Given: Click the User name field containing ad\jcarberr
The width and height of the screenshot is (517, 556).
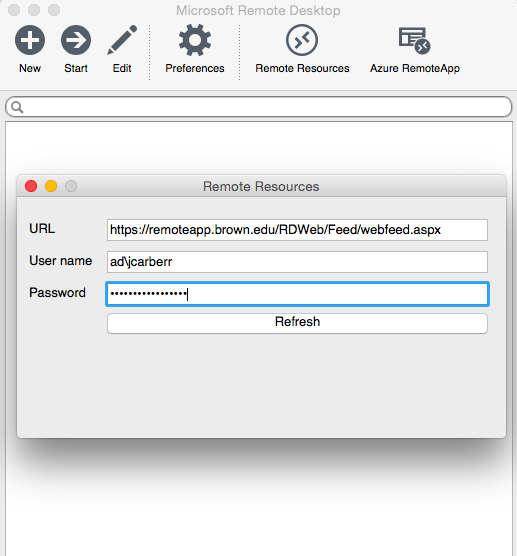Looking at the screenshot, I should (x=297, y=262).
